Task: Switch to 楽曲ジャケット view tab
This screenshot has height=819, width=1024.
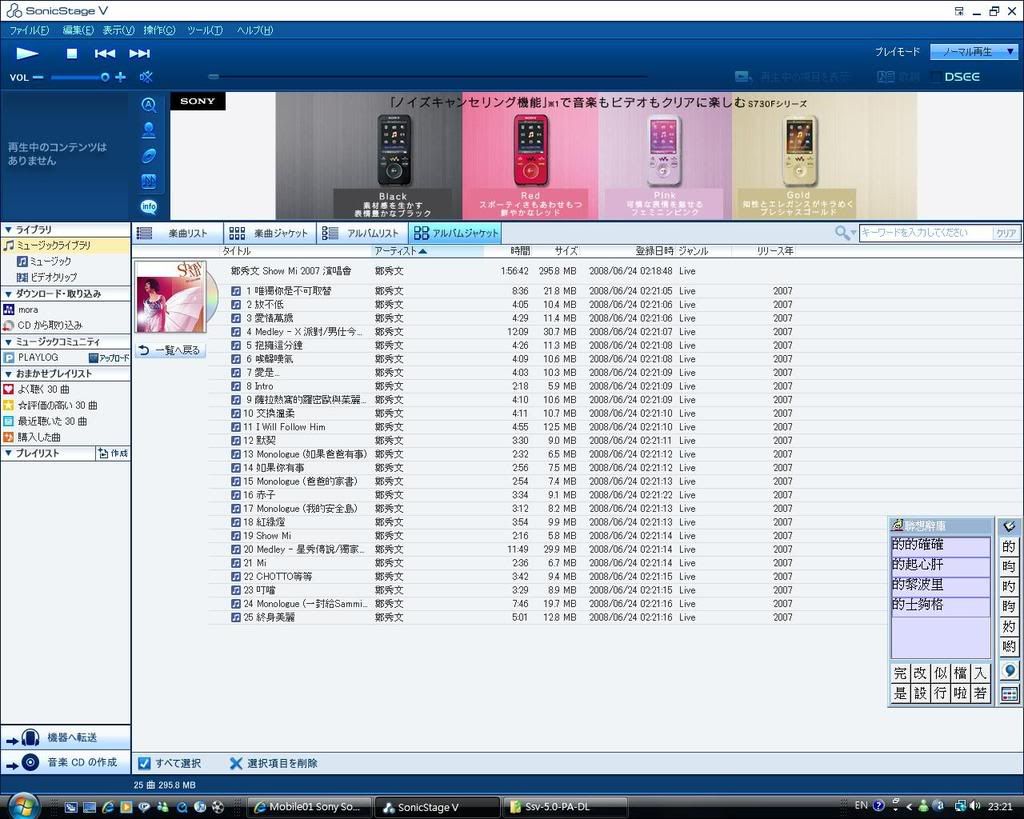Action: coord(270,233)
